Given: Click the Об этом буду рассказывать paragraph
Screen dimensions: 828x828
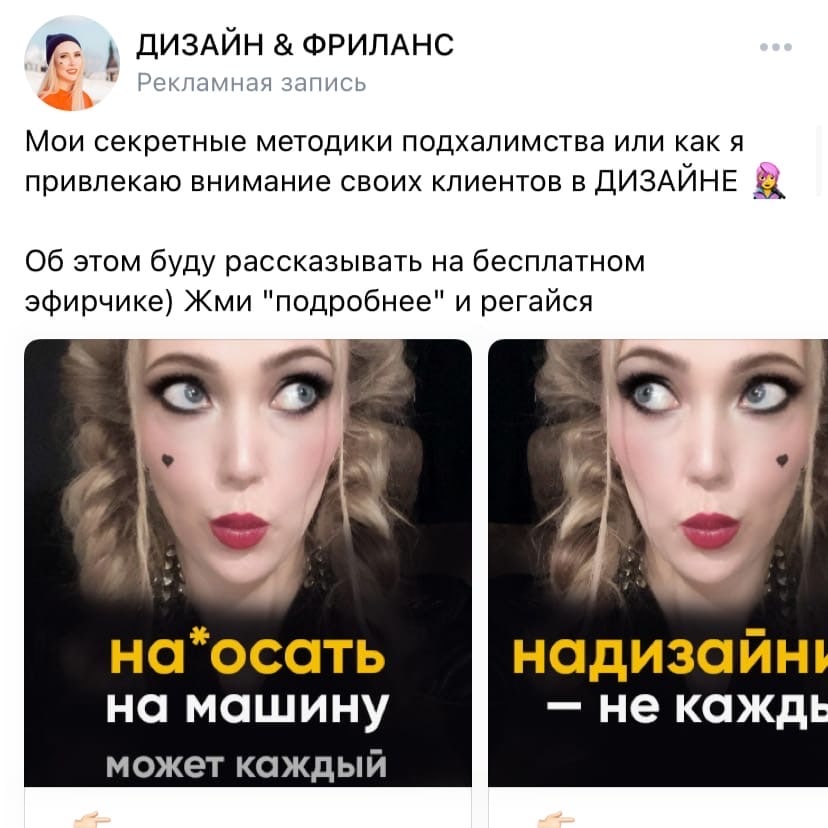Looking at the screenshot, I should [335, 281].
